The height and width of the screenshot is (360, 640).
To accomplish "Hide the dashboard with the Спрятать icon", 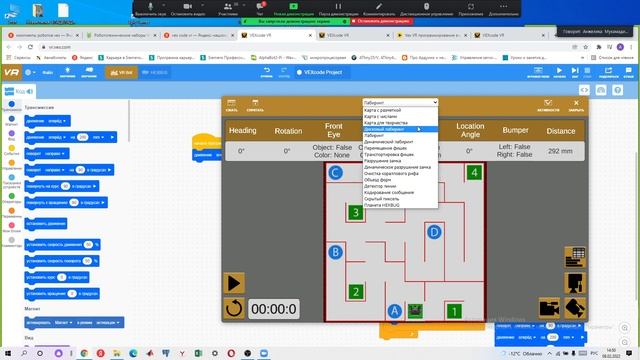I will 255,105.
